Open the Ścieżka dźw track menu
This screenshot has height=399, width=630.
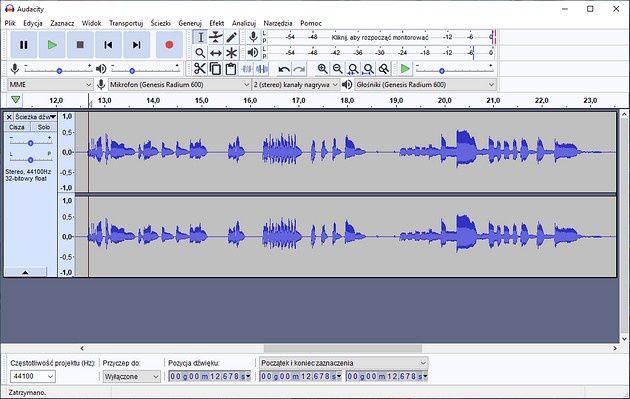(x=36, y=117)
